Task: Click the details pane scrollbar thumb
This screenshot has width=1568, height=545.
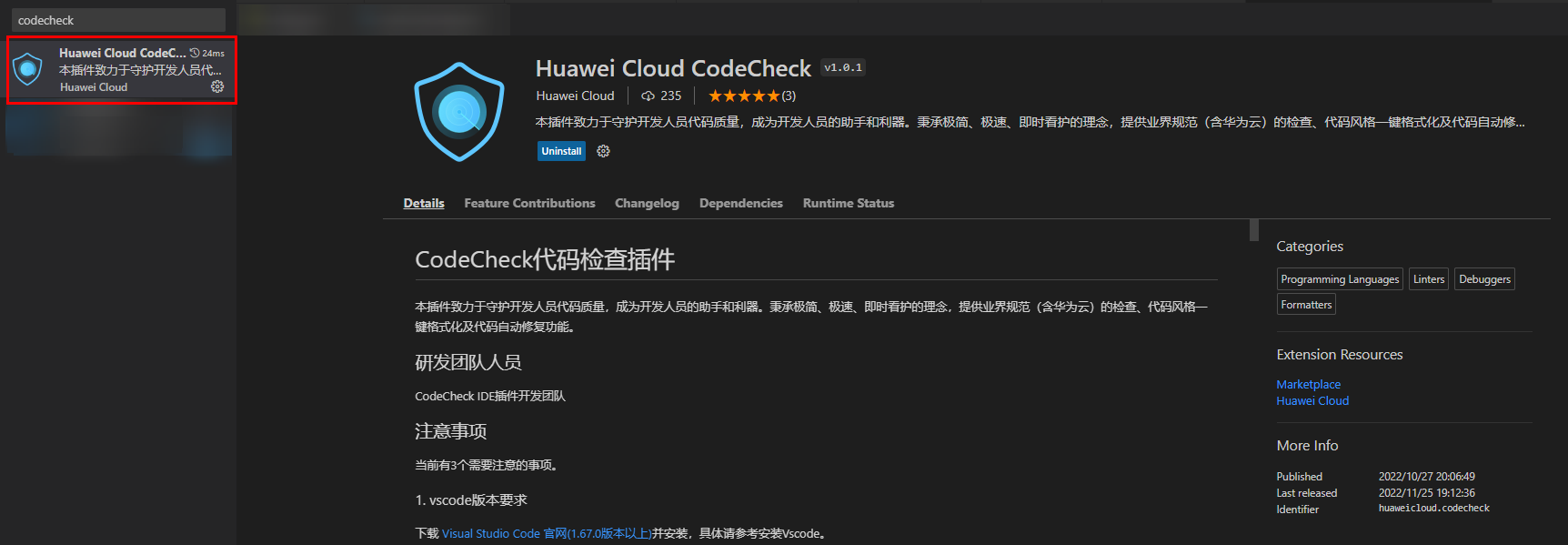Action: (1254, 230)
